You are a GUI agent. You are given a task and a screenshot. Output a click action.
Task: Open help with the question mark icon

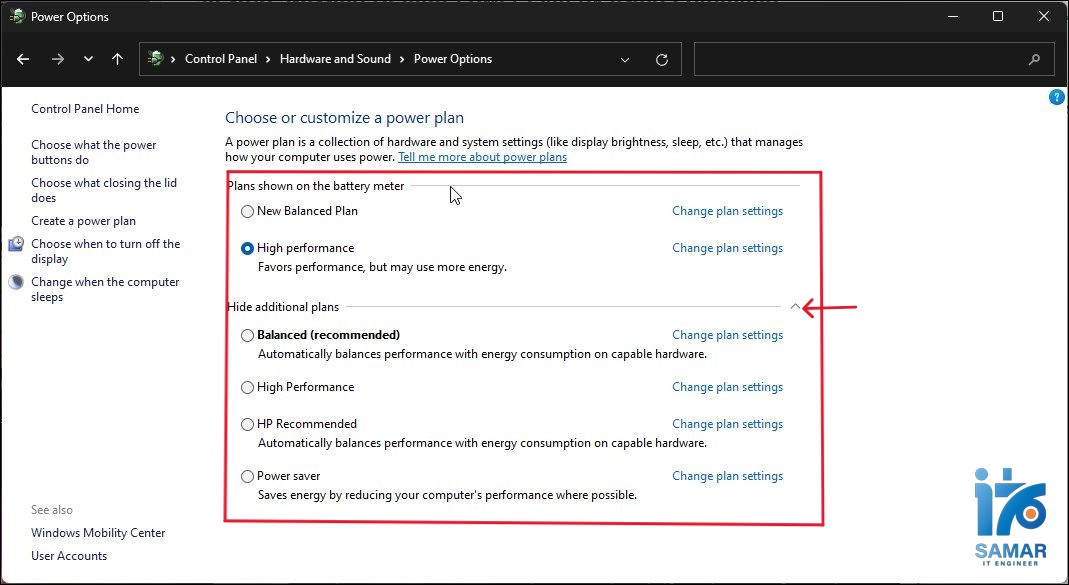point(1057,97)
